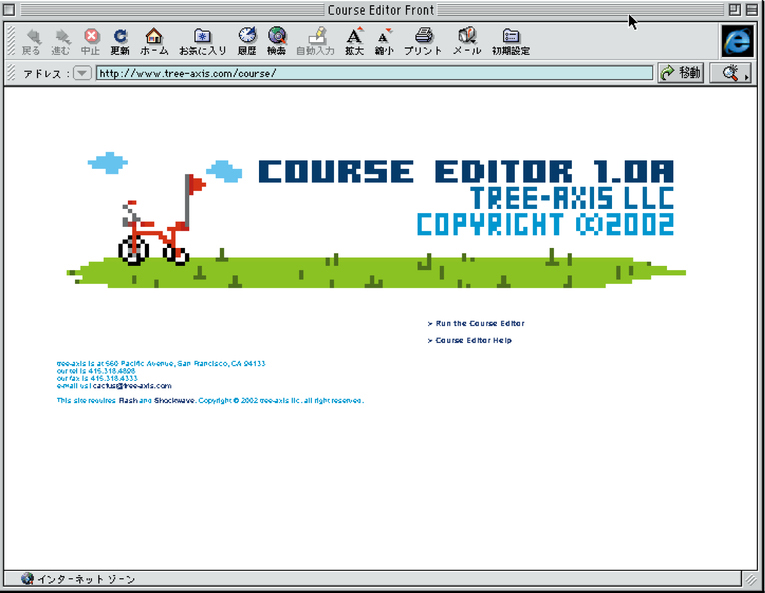This screenshot has height=593, width=765.
Task: Click the Internet Explorer logo icon
Action: (737, 40)
